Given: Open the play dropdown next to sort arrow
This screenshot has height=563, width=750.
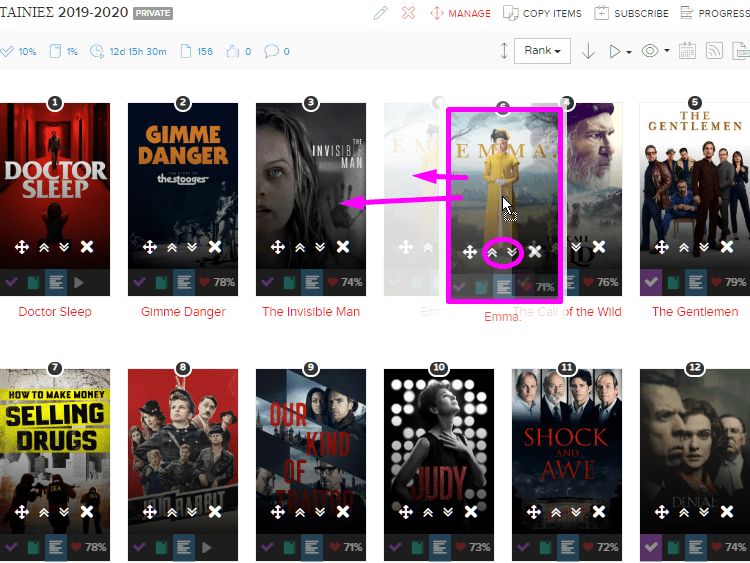Looking at the screenshot, I should click(620, 51).
